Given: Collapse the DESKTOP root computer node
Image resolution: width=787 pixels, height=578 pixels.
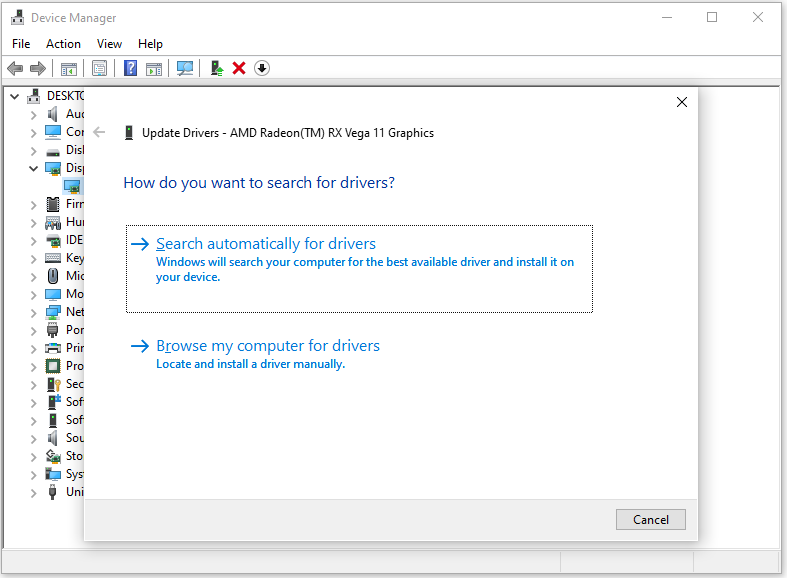Looking at the screenshot, I should coord(15,96).
